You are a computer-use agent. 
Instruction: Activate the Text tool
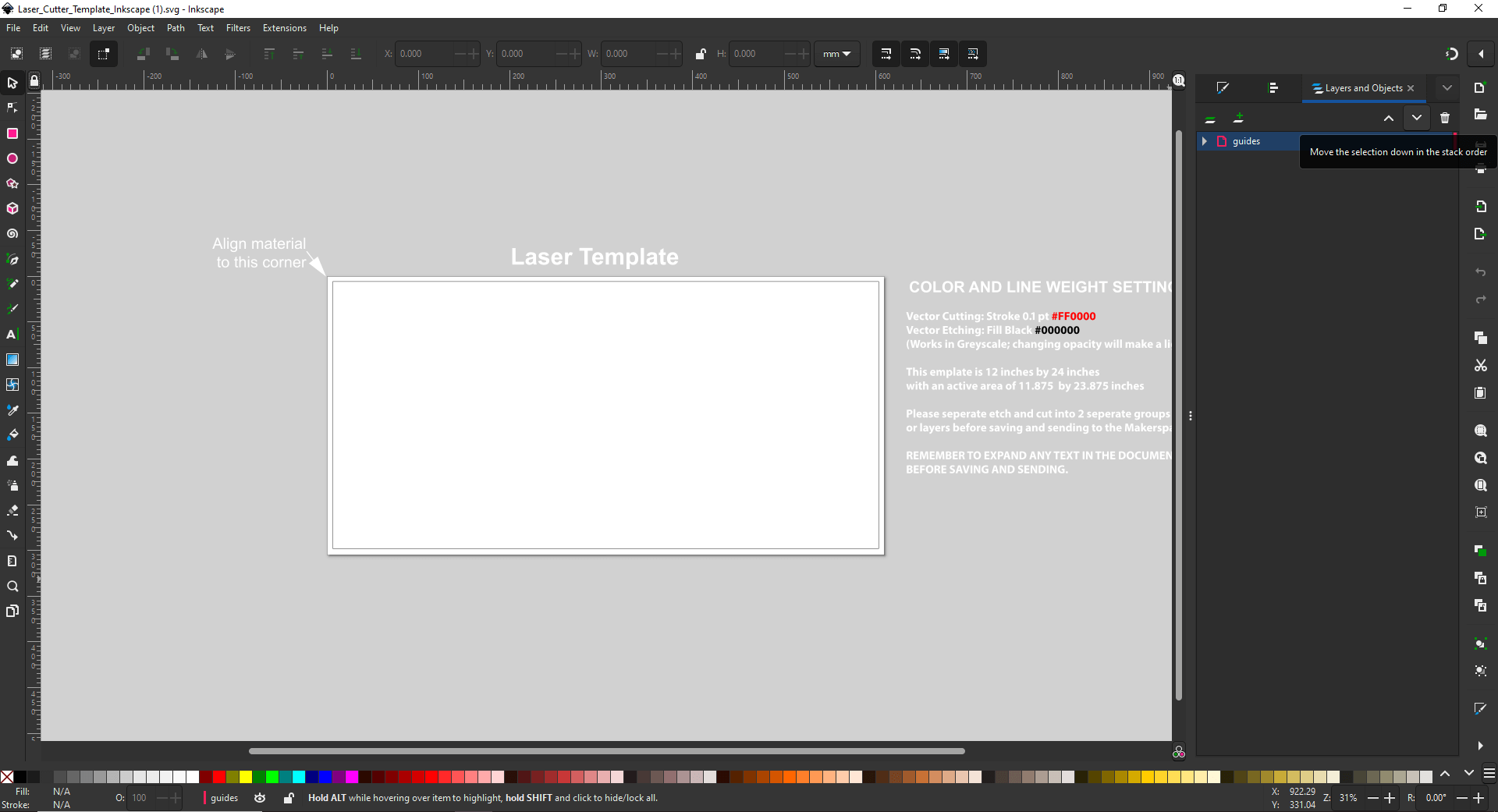[x=12, y=334]
